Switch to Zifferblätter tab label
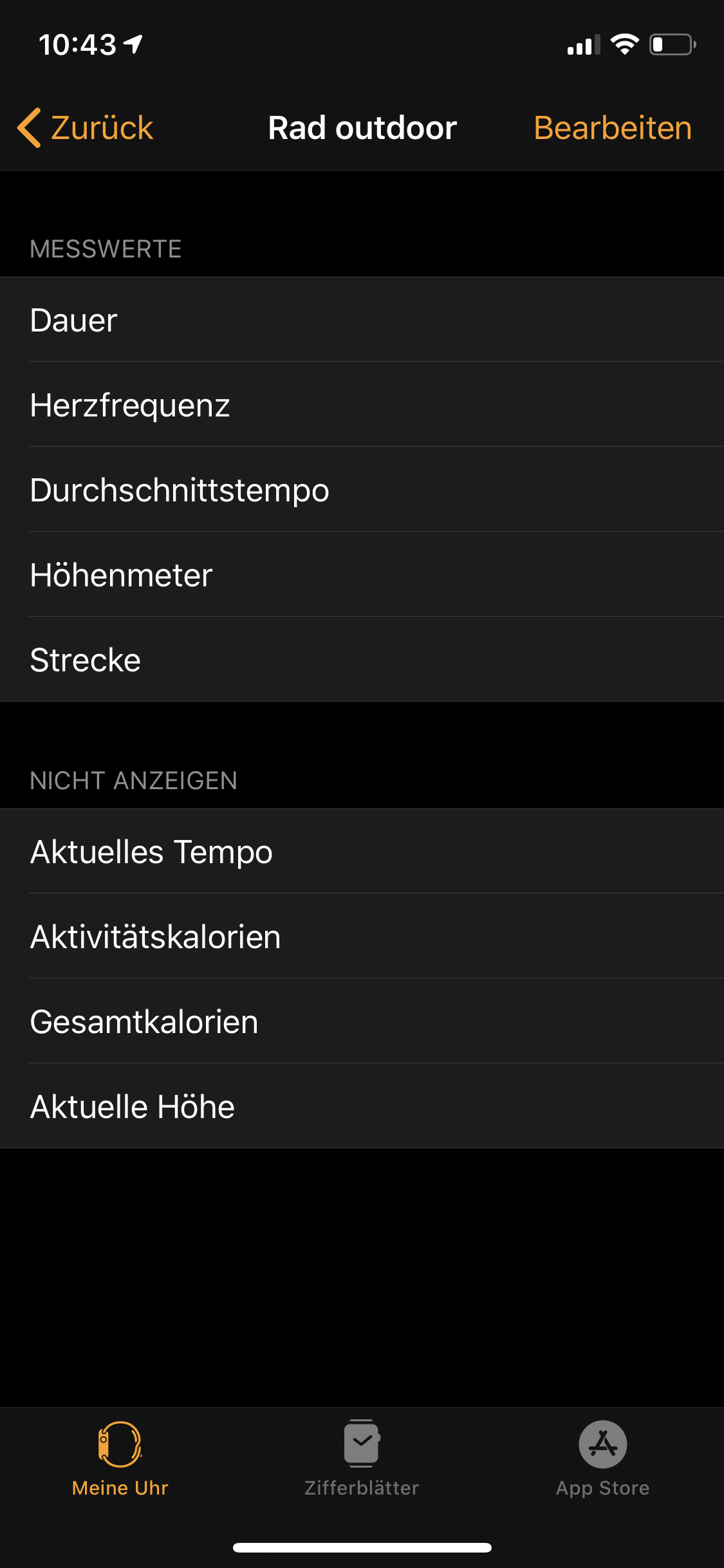724x1568 pixels. pos(362,1488)
